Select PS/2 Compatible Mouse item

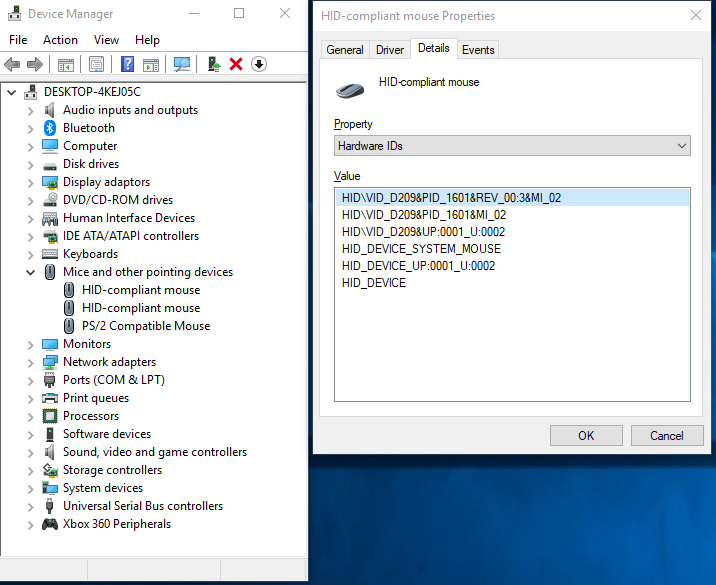coord(146,326)
